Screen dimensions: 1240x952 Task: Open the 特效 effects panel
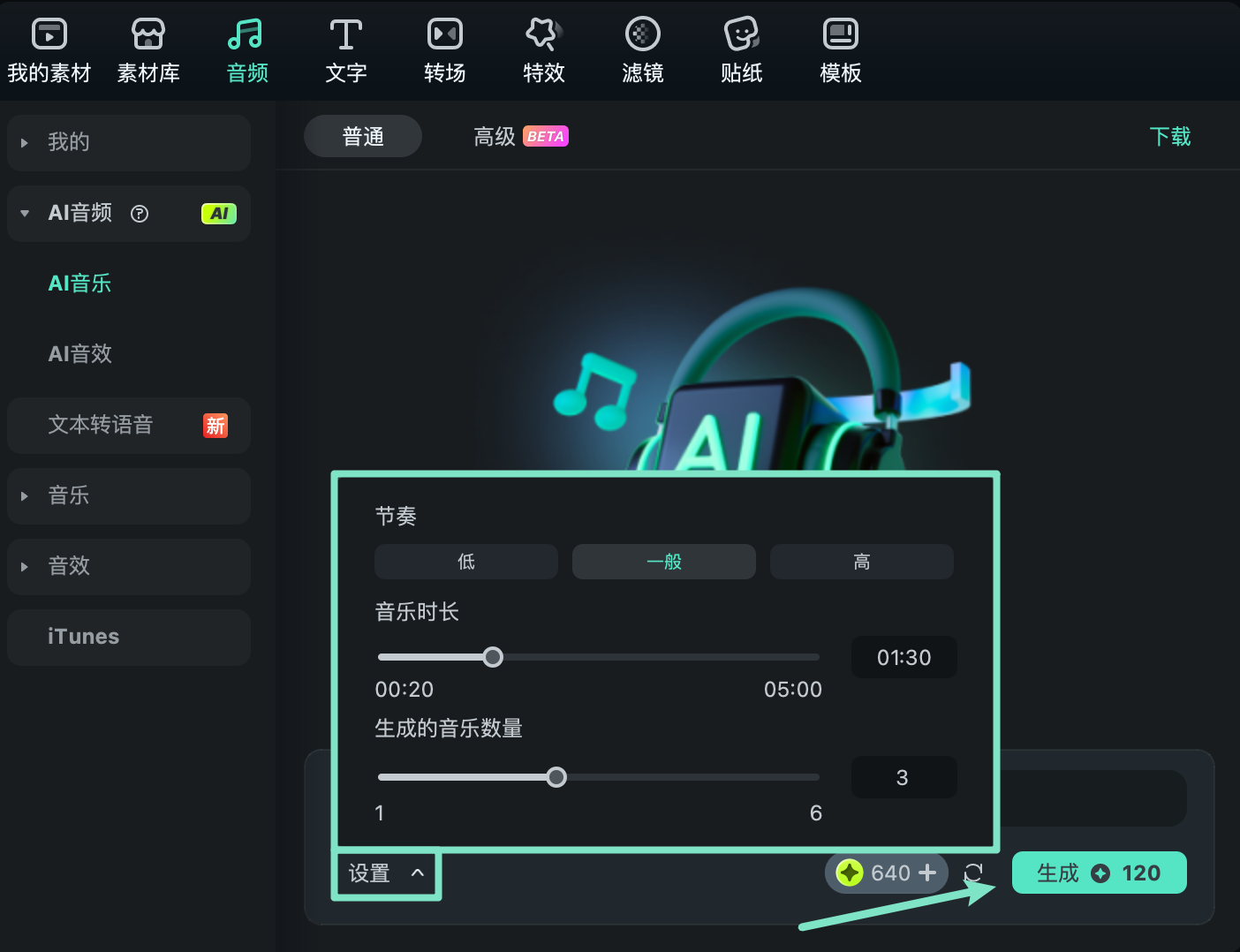pyautogui.click(x=544, y=49)
